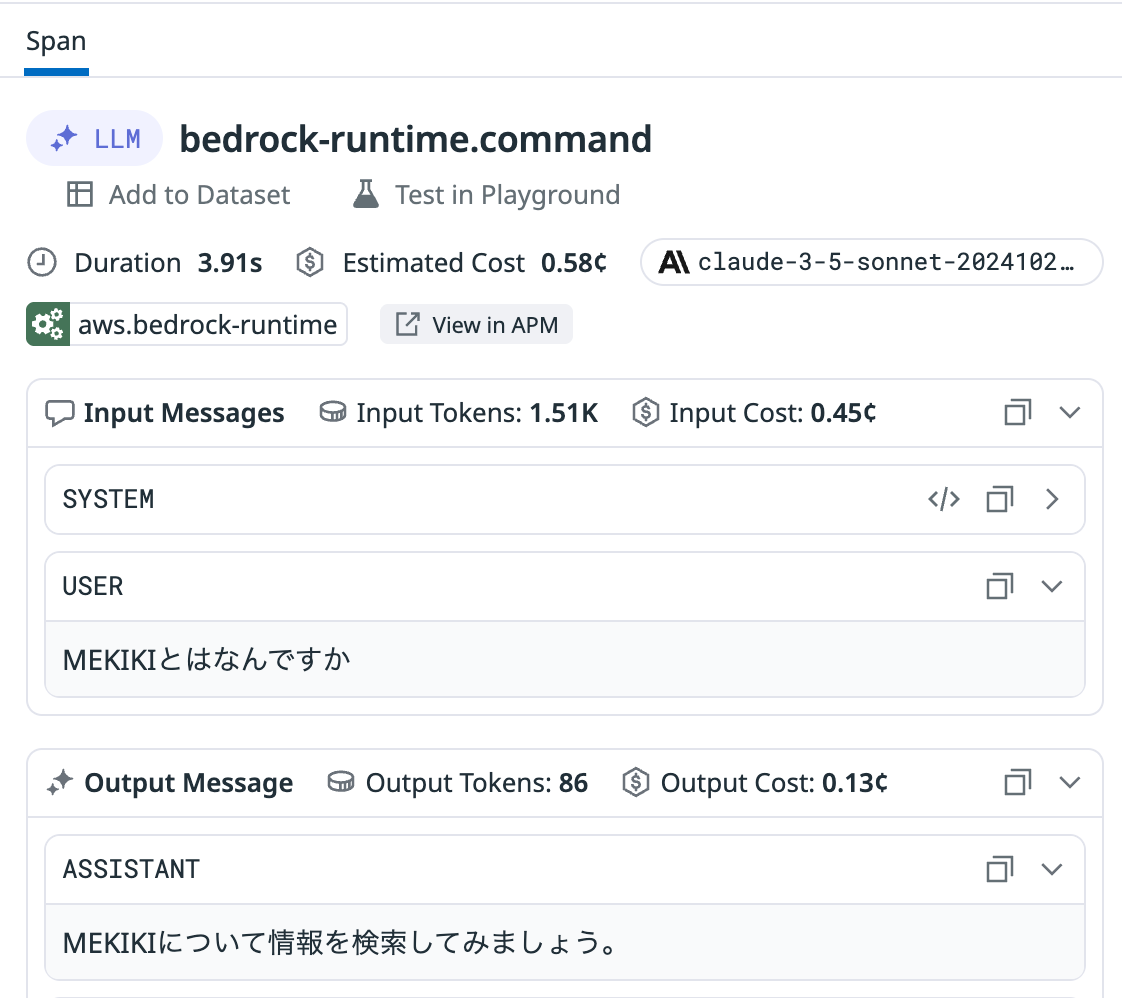Click the aws.bedrock-runtime service tag
Image resolution: width=1122 pixels, height=998 pixels.
[x=187, y=324]
